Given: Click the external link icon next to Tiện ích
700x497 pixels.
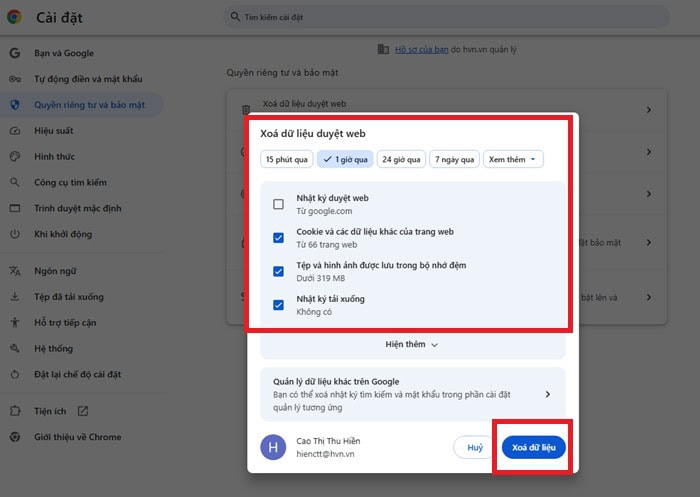Looking at the screenshot, I should tap(83, 411).
